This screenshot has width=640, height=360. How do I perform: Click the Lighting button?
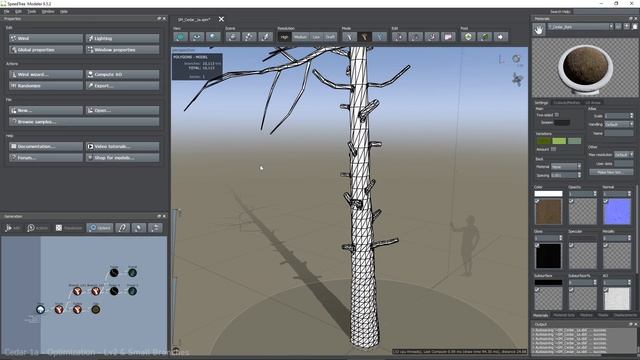coord(122,38)
